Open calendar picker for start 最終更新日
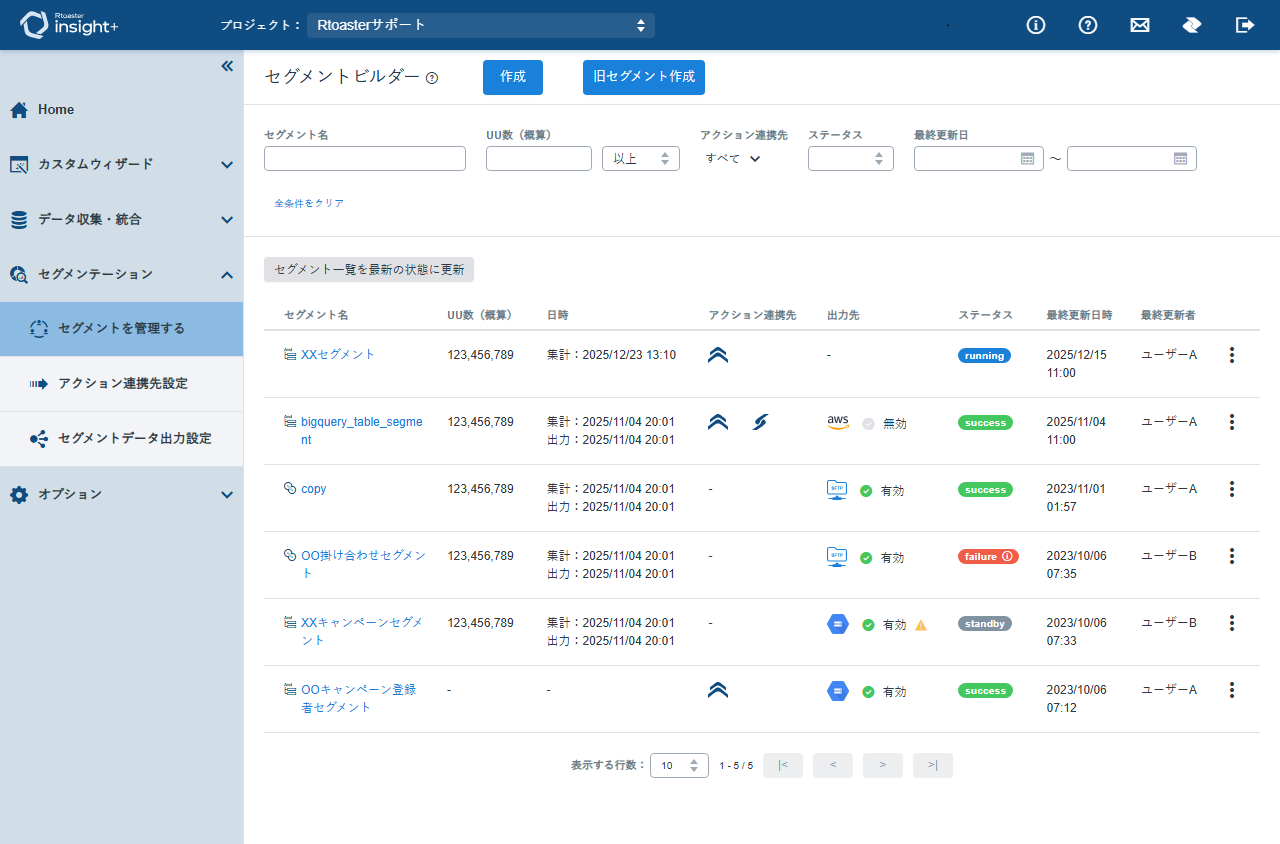Screen dimensions: 1280x844 tap(1027, 159)
